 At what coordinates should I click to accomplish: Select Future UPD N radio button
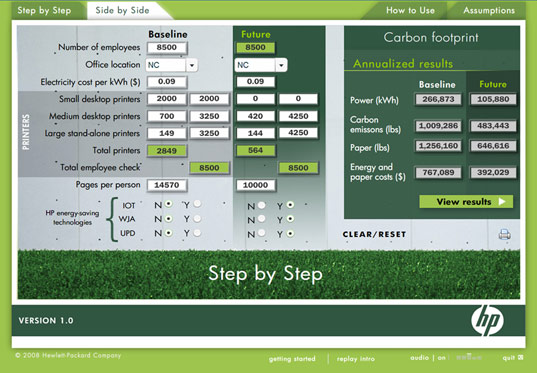[x=262, y=234]
